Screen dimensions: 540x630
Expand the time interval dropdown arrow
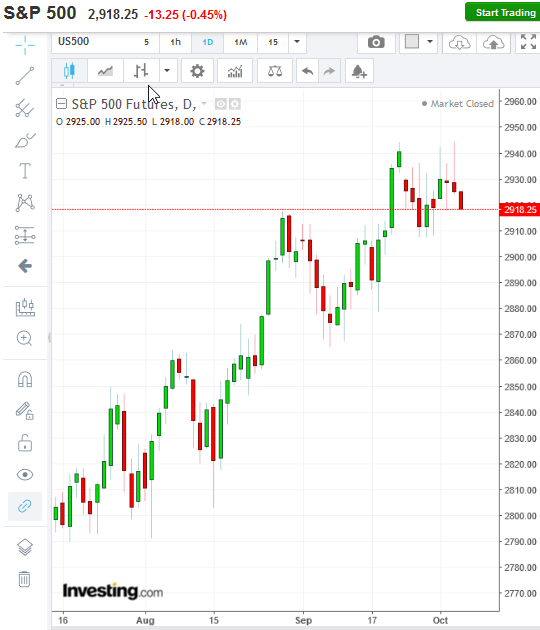click(x=297, y=42)
